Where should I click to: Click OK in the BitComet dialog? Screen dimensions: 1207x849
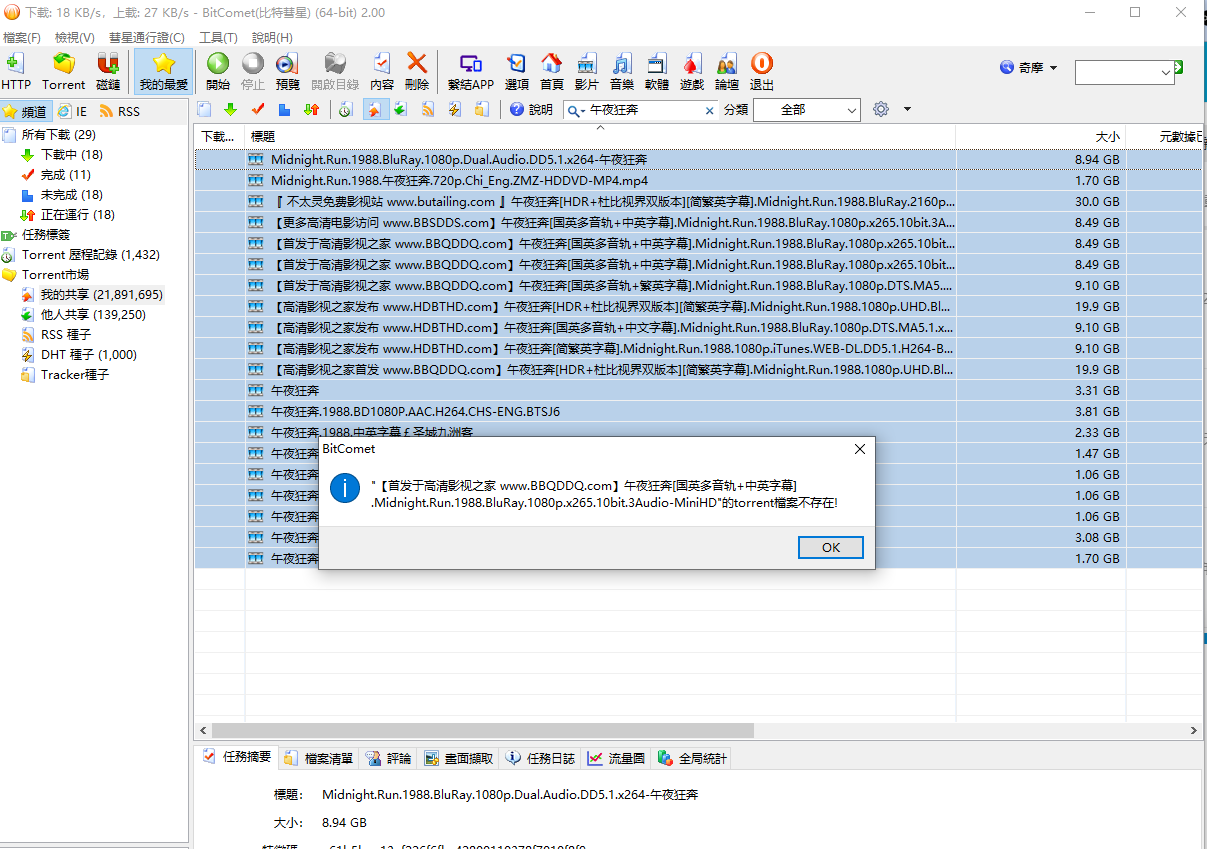tap(831, 547)
